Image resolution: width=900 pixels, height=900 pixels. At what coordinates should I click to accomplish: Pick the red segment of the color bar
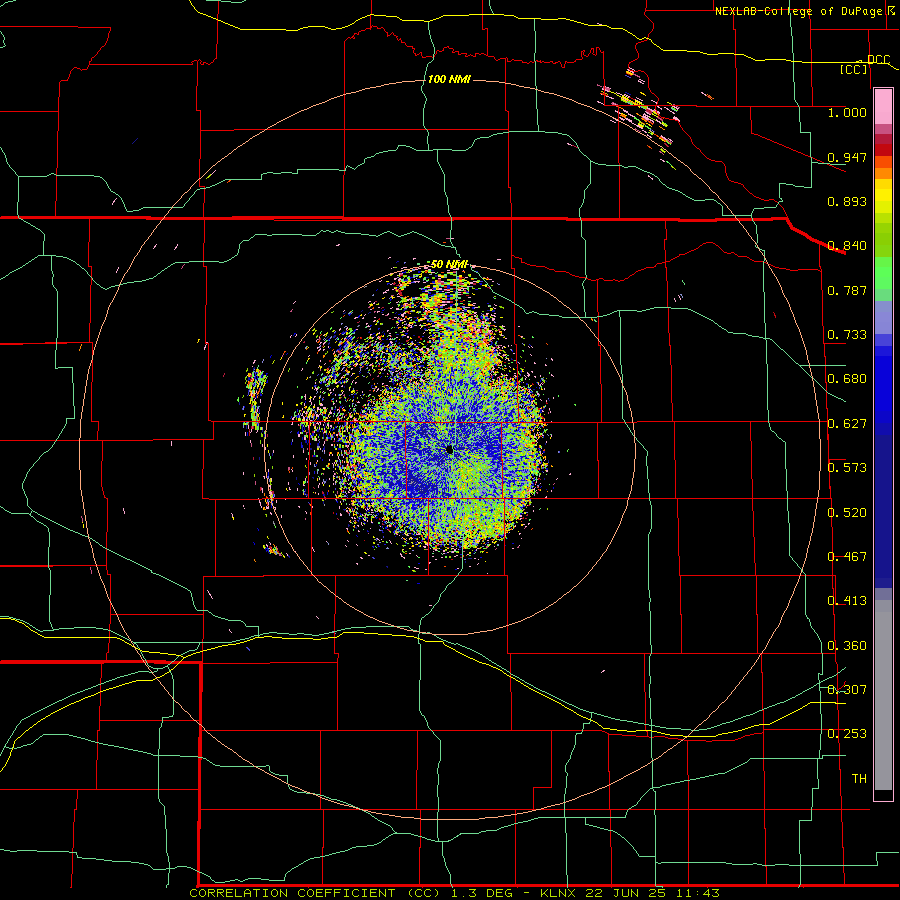(x=883, y=149)
